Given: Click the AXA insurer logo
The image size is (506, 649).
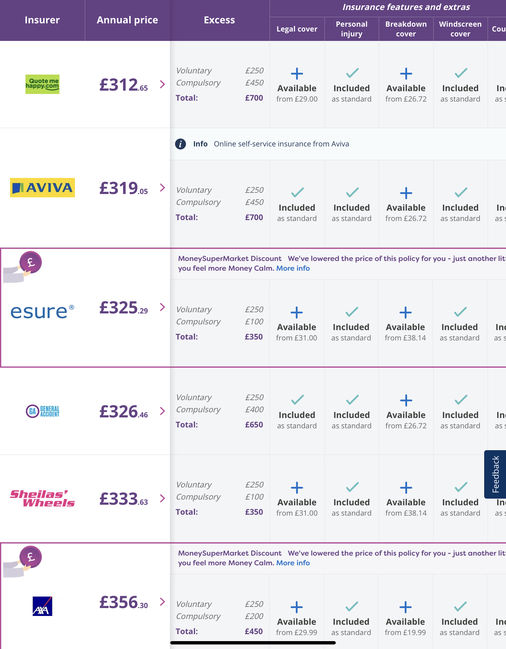Looking at the screenshot, I should click(42, 606).
